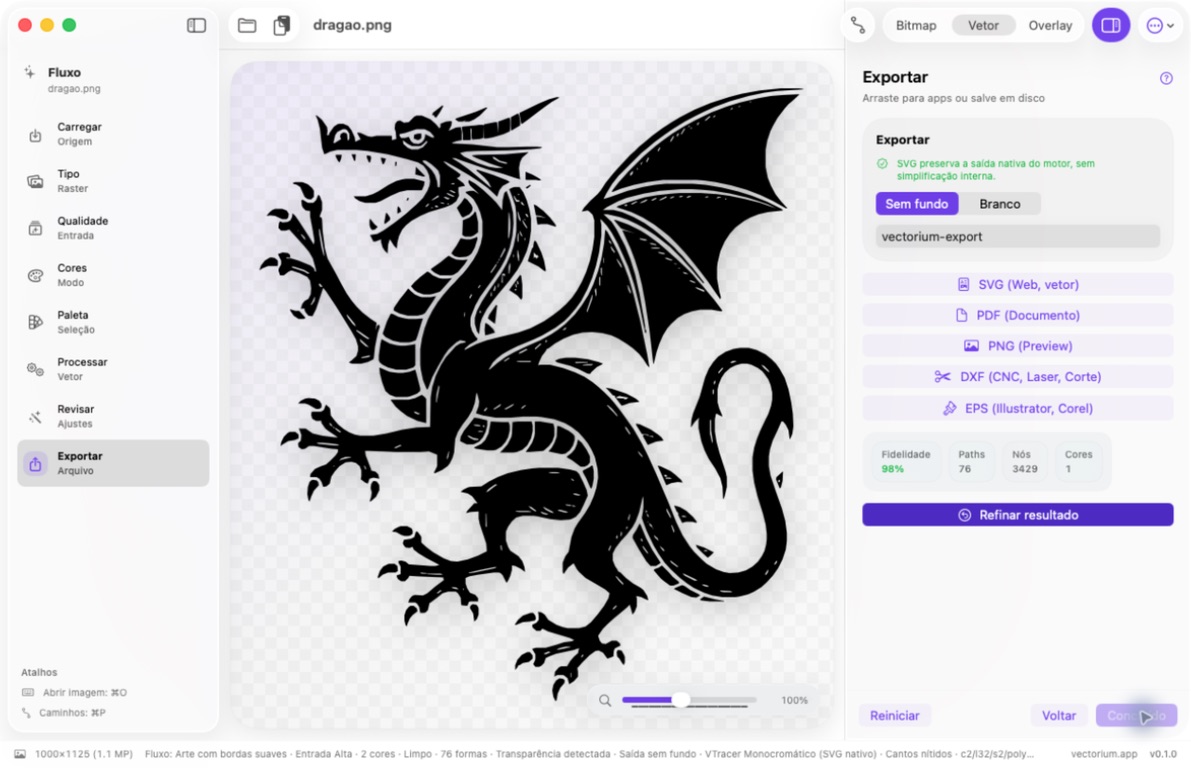Export as EPS (Illustrator, Corel)
Screen dimensions: 1191x768
(1018, 408)
